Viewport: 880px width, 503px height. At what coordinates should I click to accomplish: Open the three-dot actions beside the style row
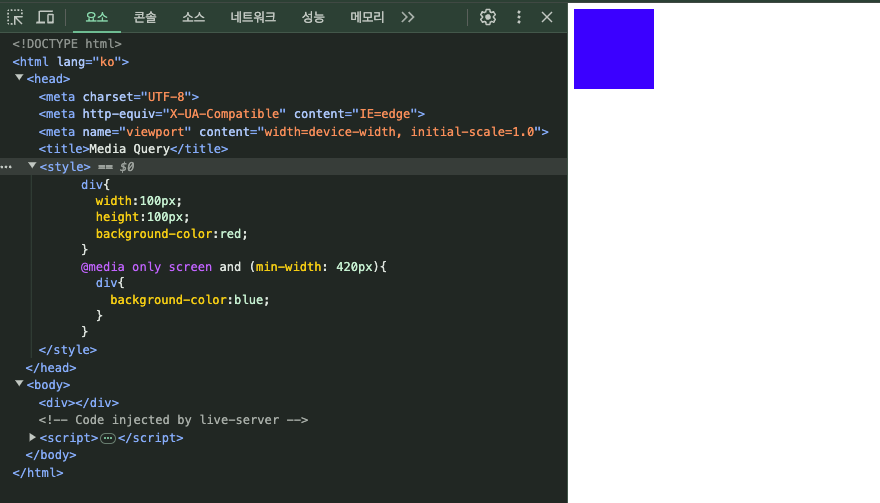pyautogui.click(x=6, y=167)
